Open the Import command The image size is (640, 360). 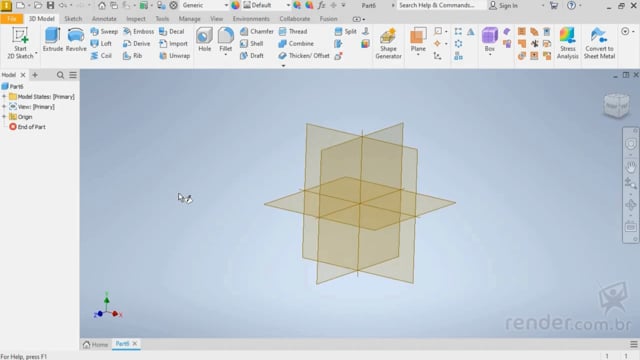(x=173, y=43)
